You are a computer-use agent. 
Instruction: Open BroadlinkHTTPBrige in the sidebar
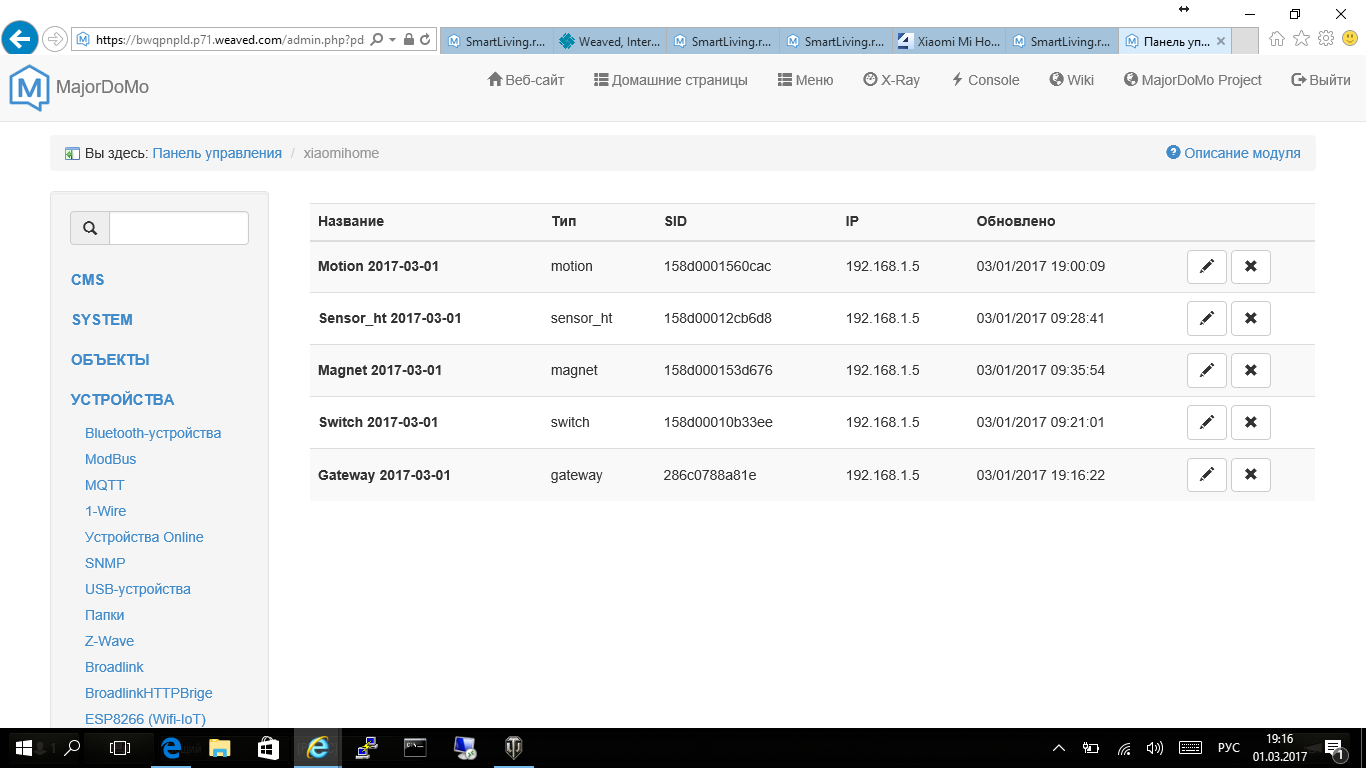pos(149,693)
